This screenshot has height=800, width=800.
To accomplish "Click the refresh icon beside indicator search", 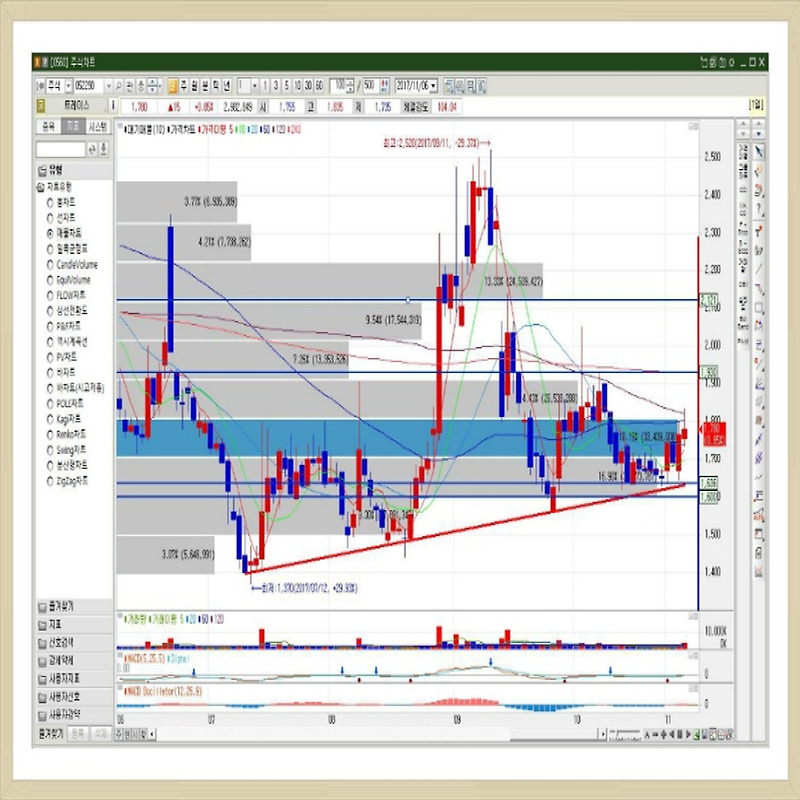I will pos(92,149).
